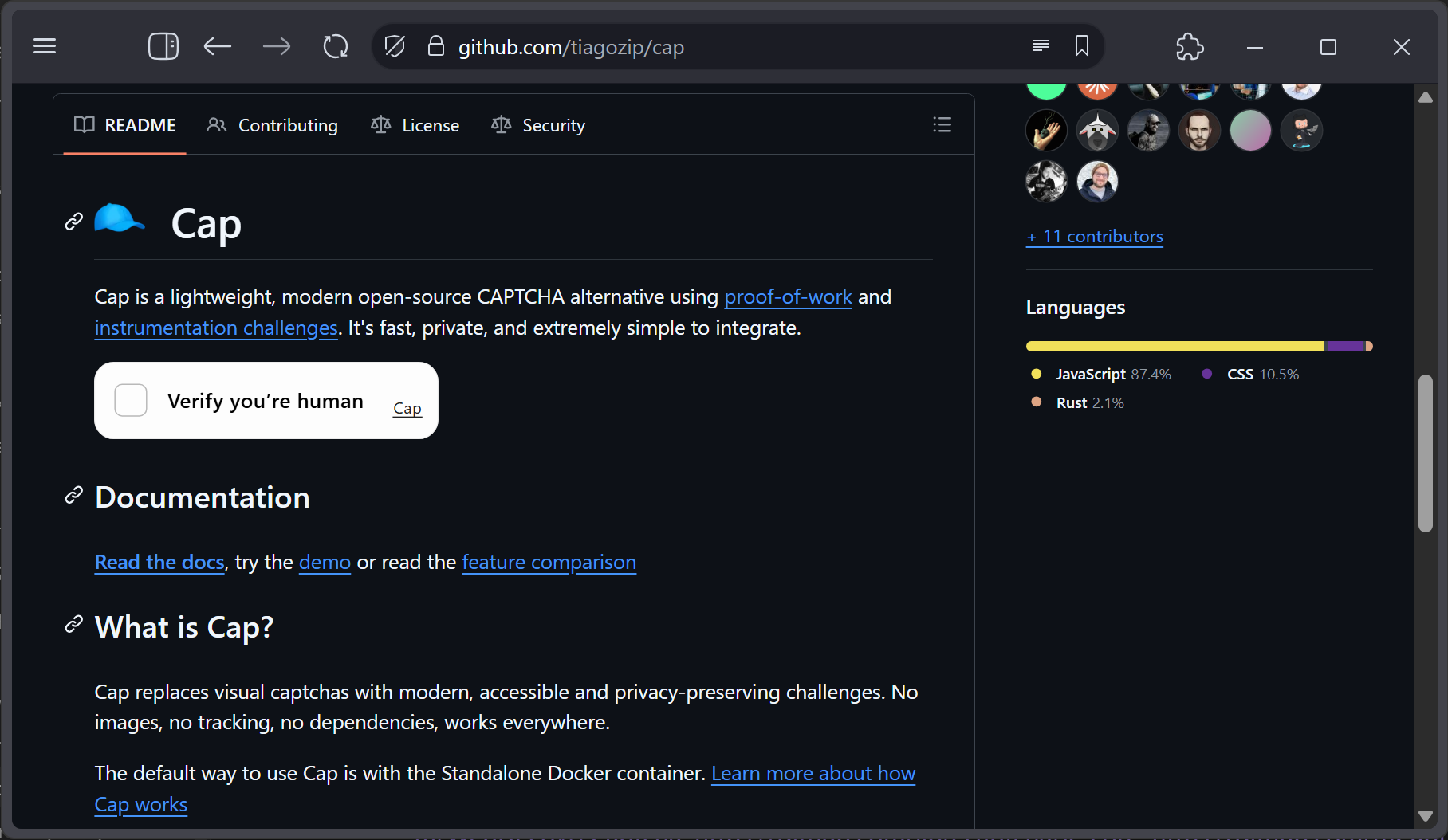This screenshot has height=840, width=1448.
Task: Go back to previous page
Action: tap(217, 46)
